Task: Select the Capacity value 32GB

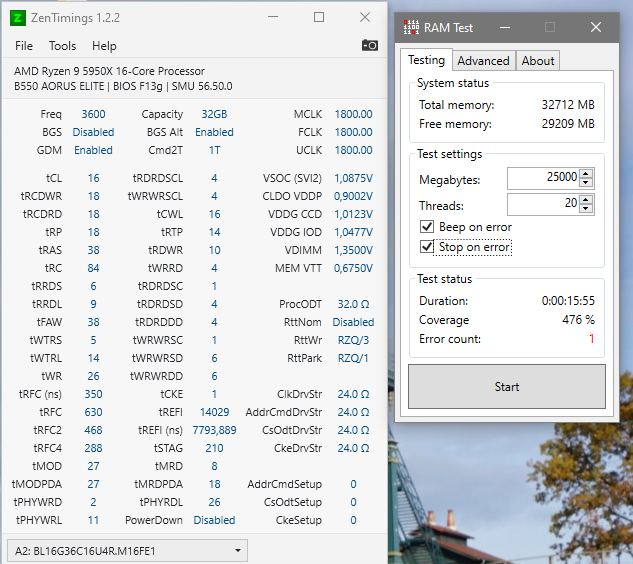Action: [214, 114]
